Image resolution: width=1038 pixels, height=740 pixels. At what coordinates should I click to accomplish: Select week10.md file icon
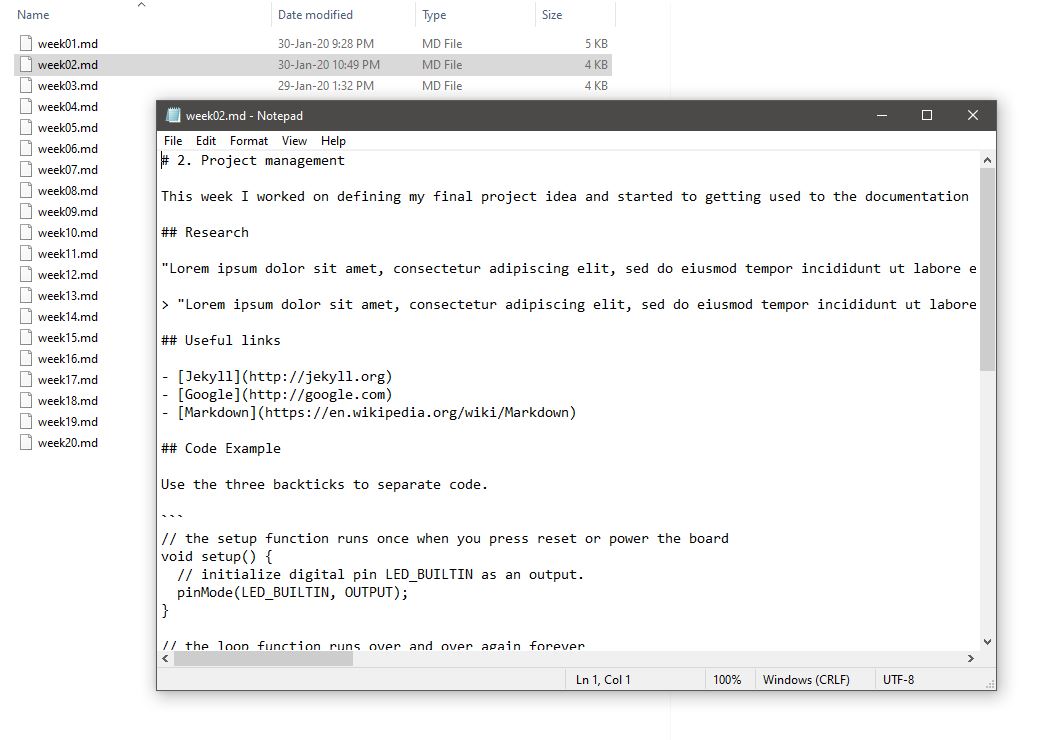pyautogui.click(x=26, y=233)
